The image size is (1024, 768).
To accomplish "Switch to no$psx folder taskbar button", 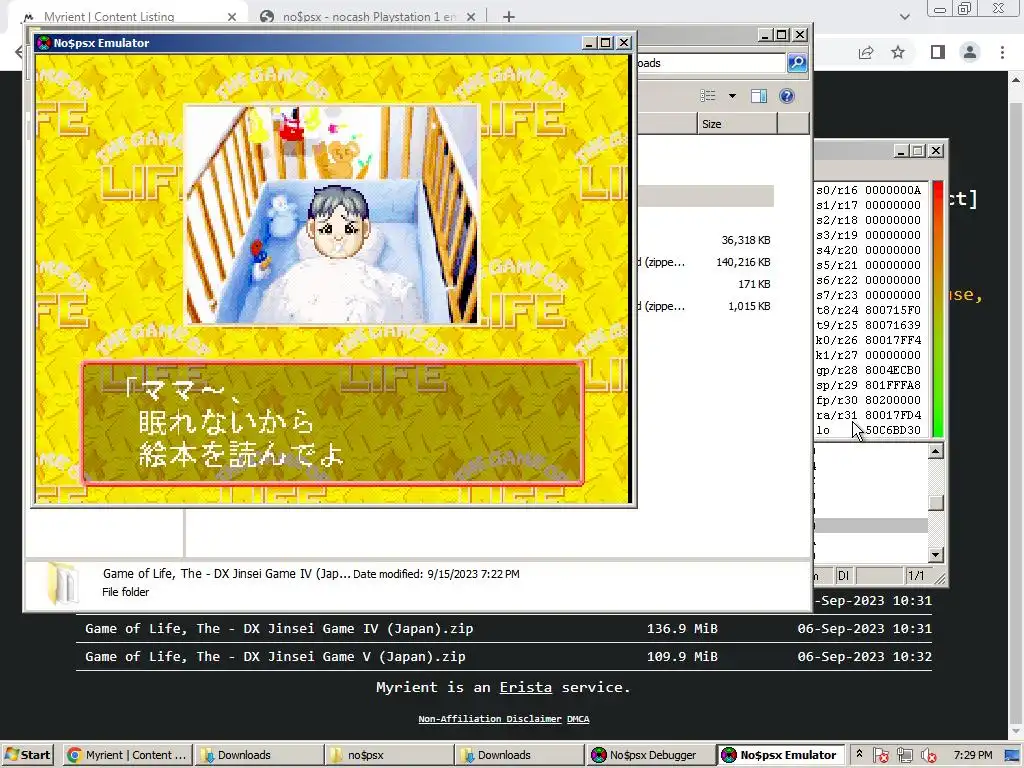I will pyautogui.click(x=388, y=755).
